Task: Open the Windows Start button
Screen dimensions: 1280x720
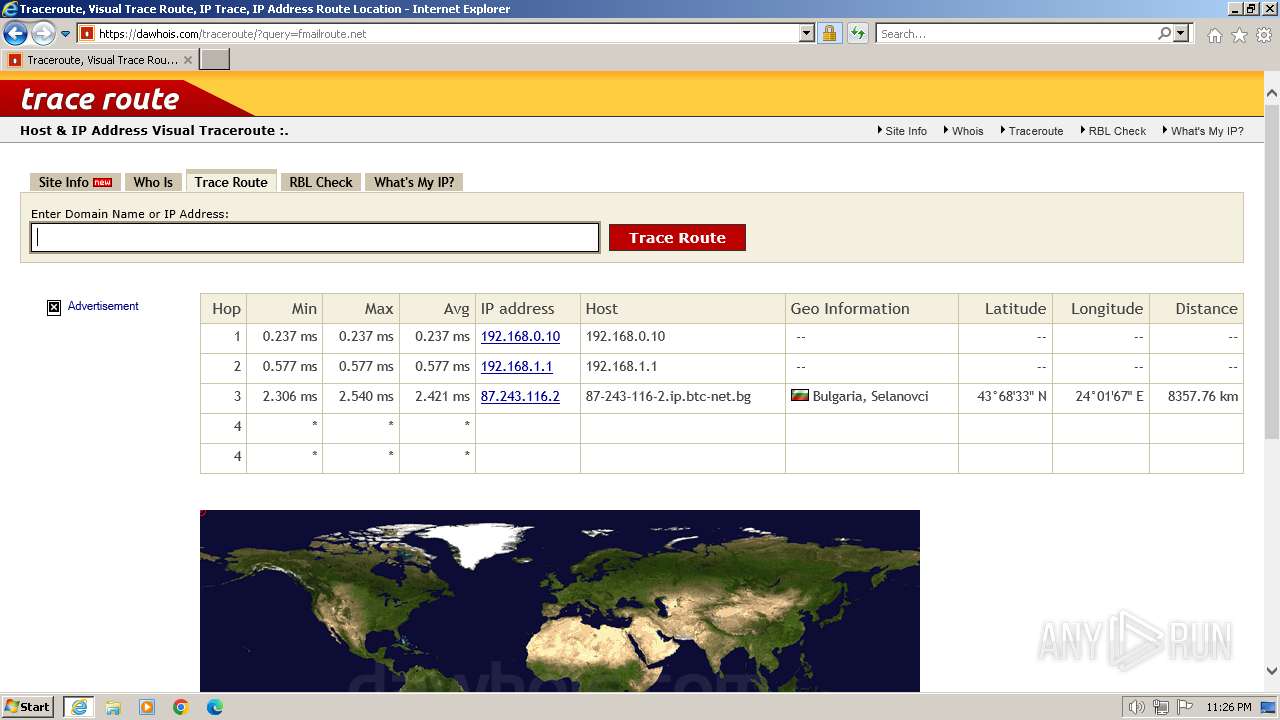Action: (27, 706)
